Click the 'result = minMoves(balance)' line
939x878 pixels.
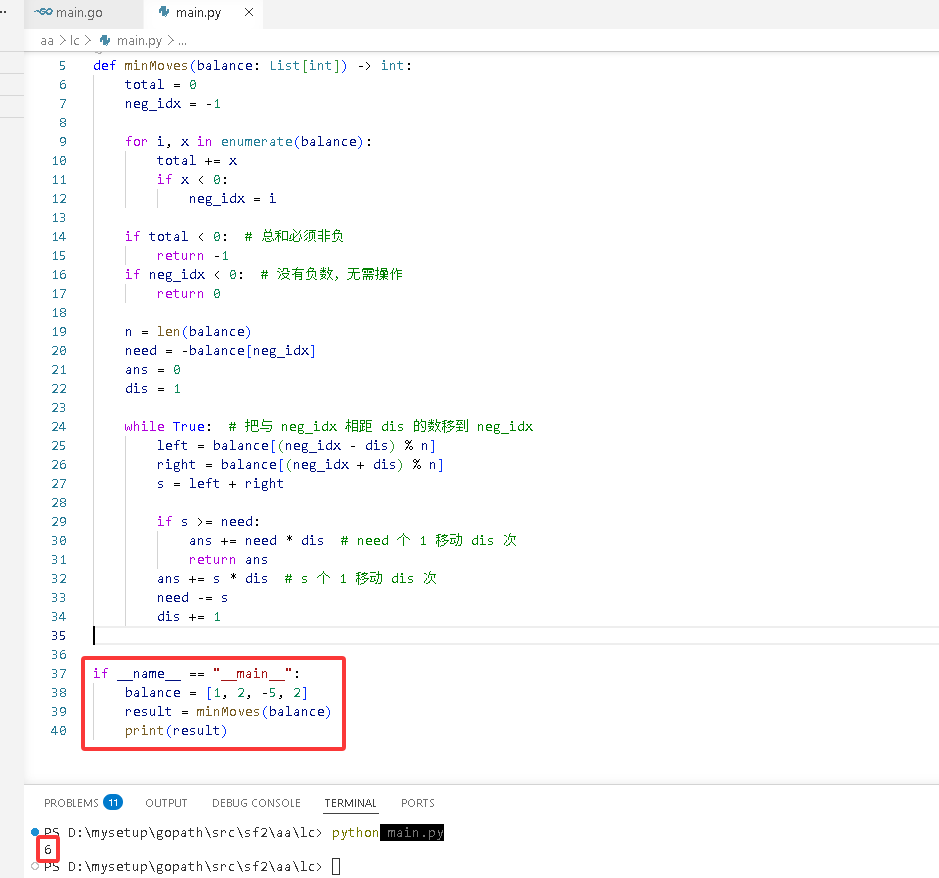click(x=228, y=712)
